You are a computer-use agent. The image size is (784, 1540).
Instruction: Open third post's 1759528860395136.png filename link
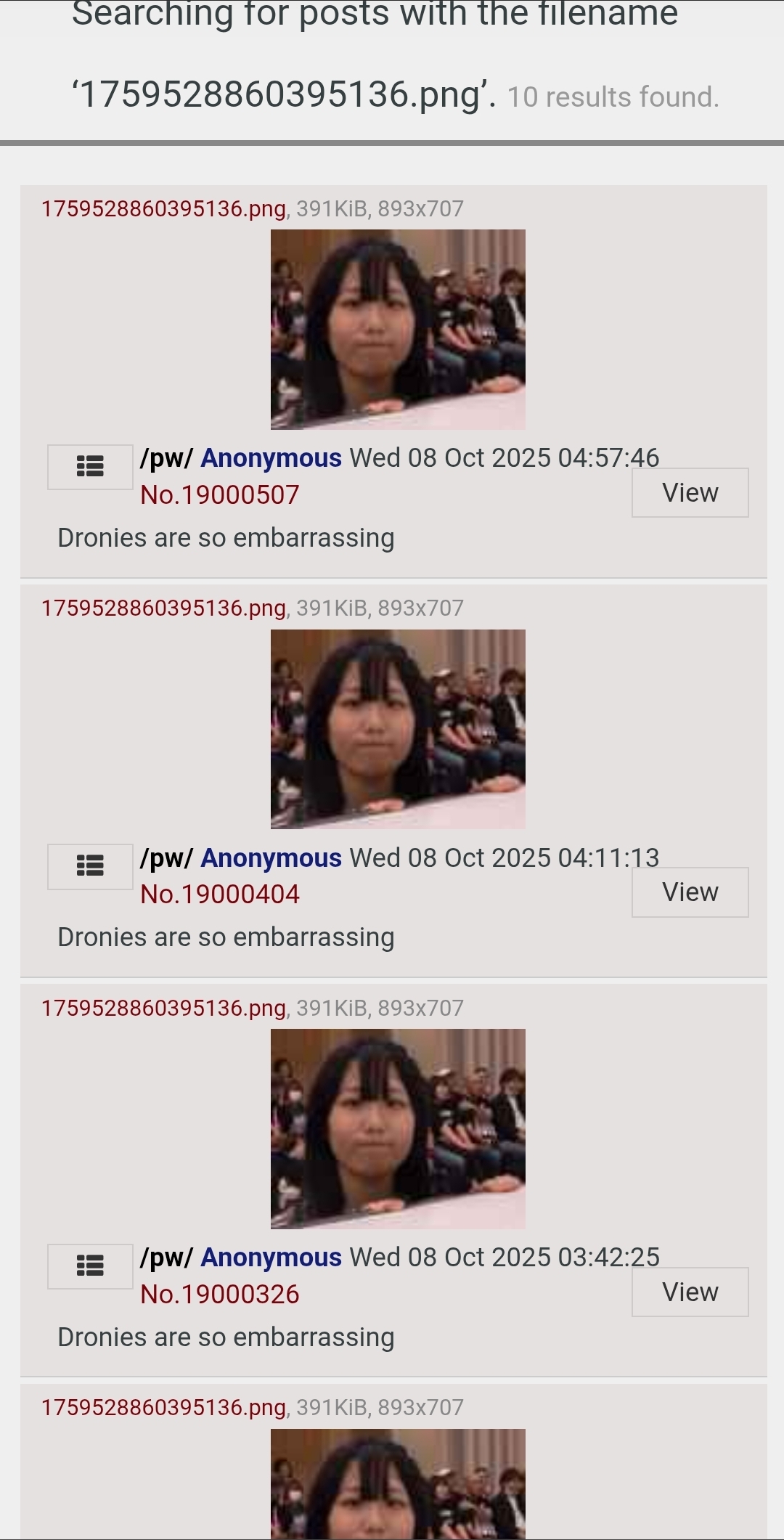163,1009
